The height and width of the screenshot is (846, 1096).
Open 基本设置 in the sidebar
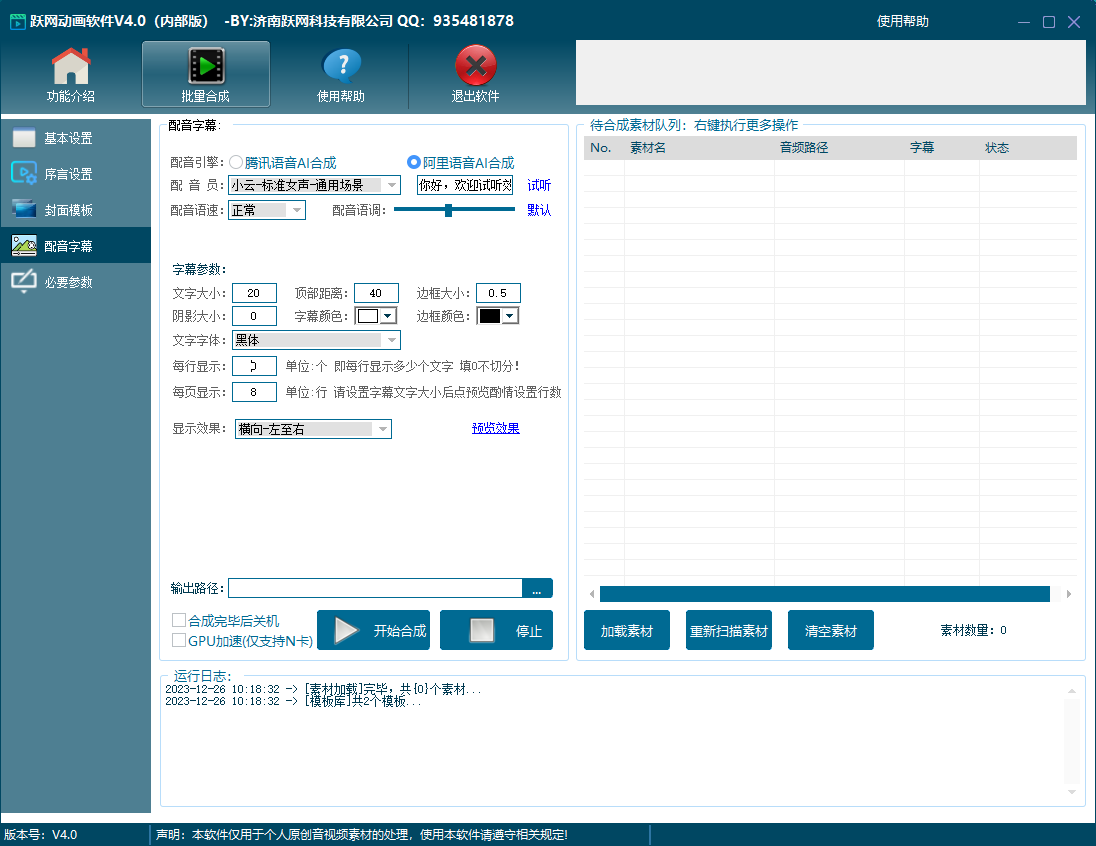pyautogui.click(x=75, y=138)
